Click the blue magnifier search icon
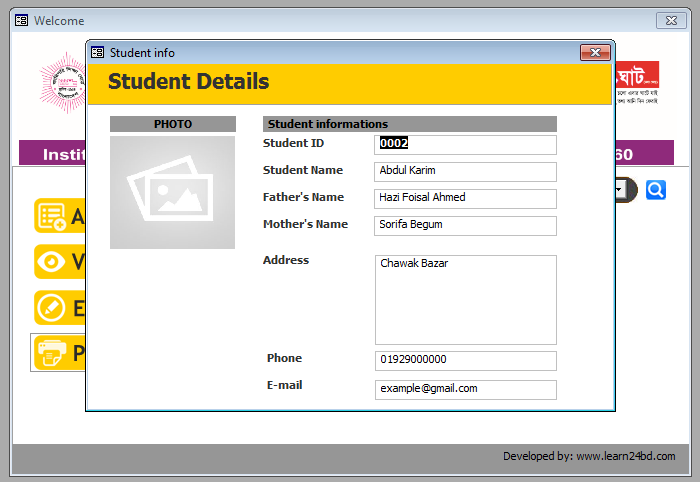The width and height of the screenshot is (700, 482). [x=656, y=190]
